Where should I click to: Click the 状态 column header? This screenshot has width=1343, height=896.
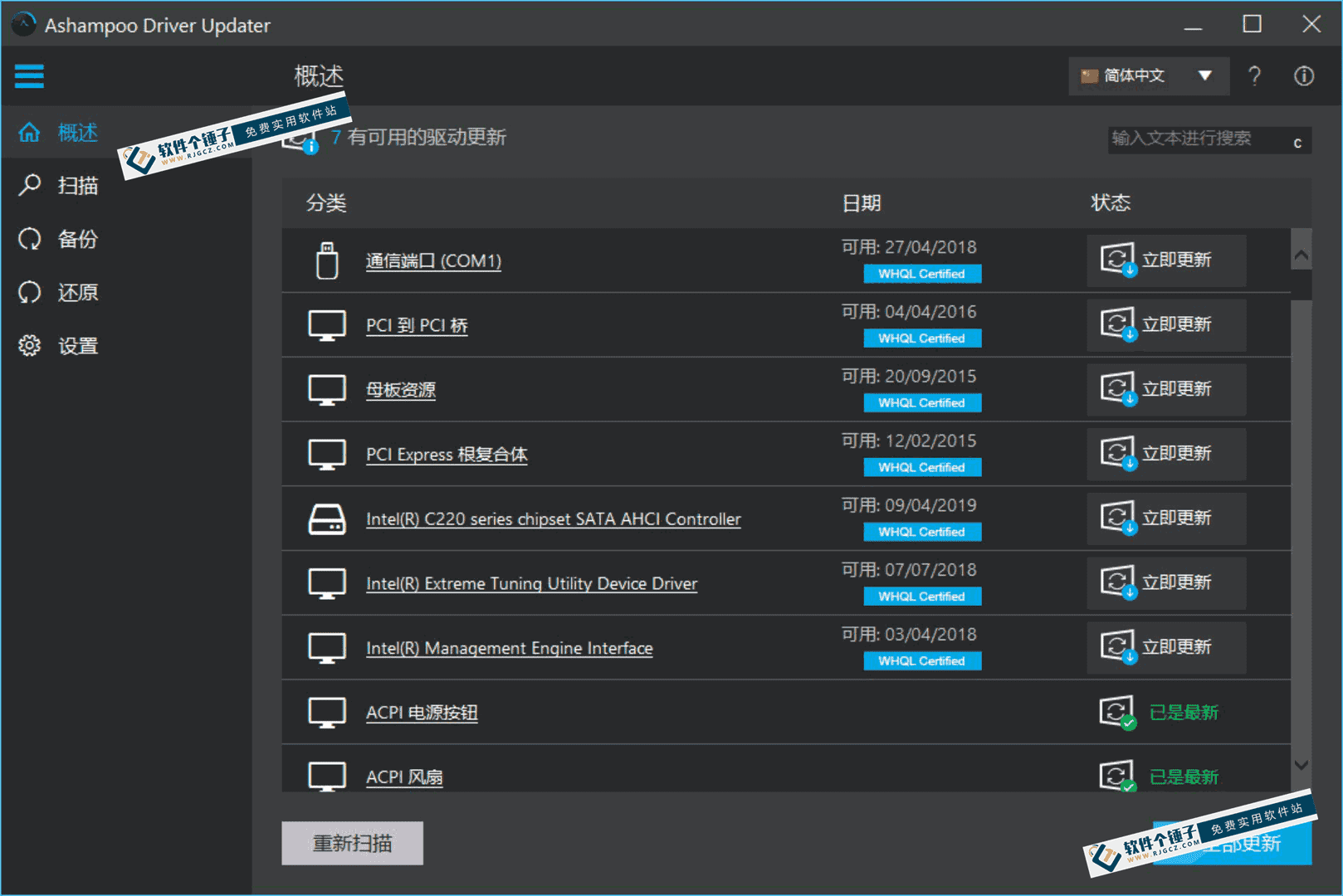coord(1111,202)
